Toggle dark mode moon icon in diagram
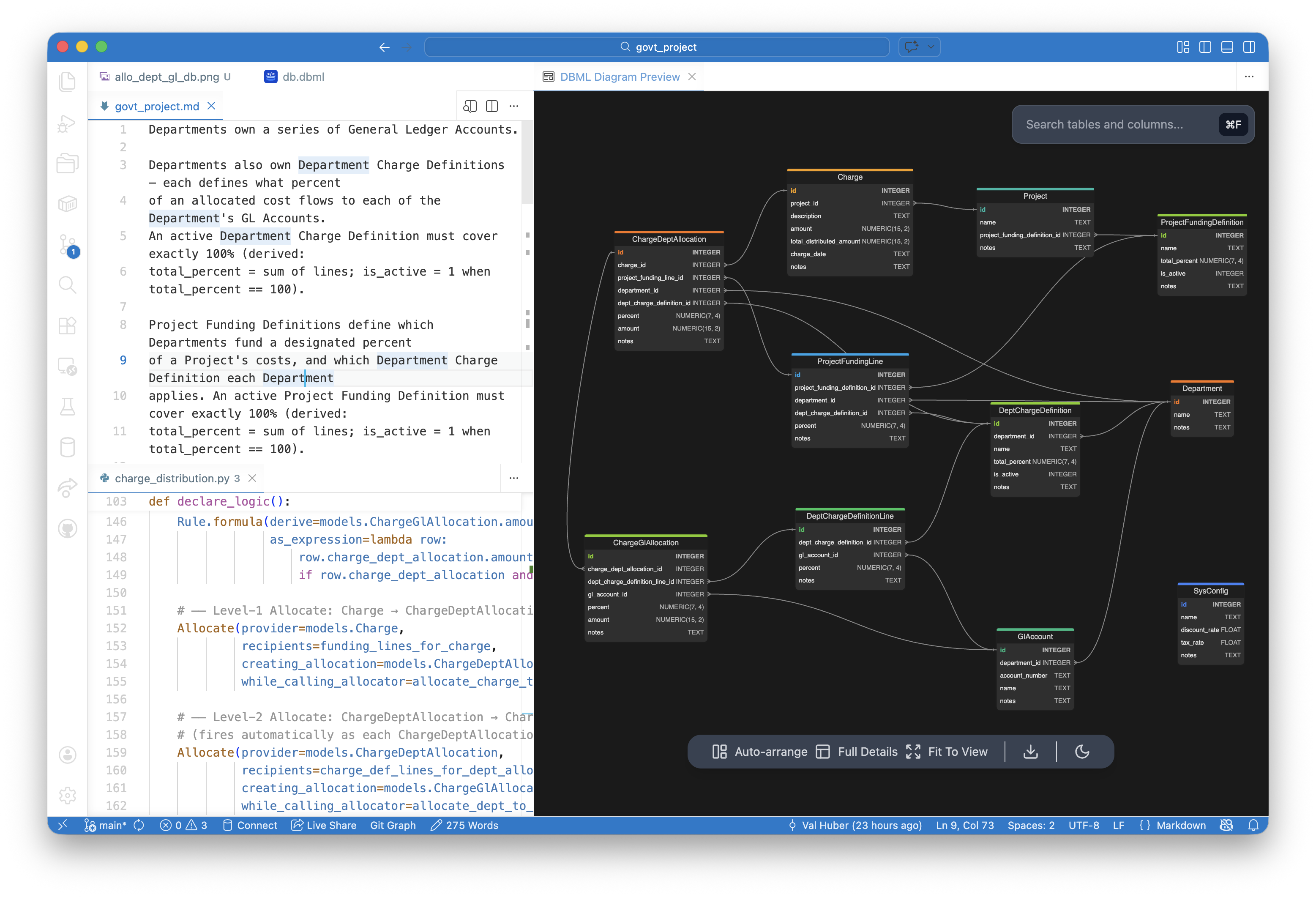 click(1082, 752)
